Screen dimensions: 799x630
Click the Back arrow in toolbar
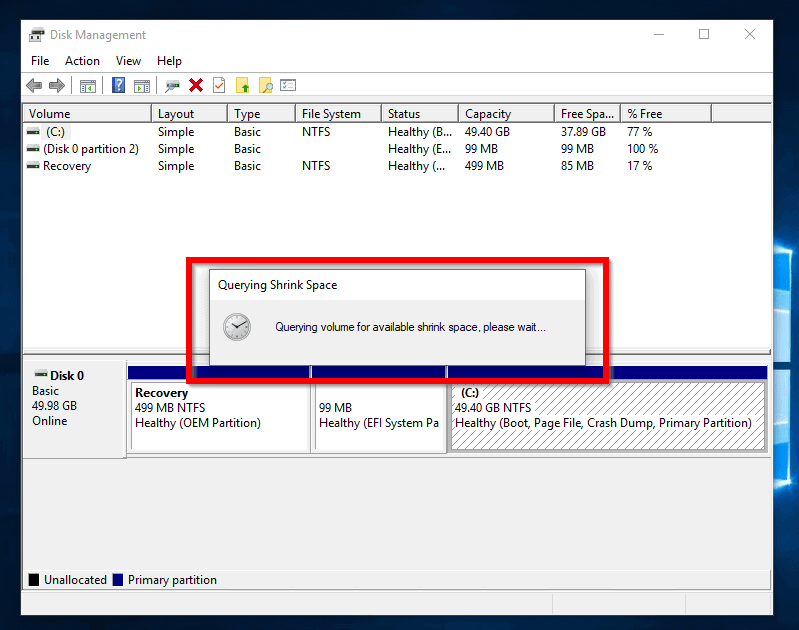point(34,86)
